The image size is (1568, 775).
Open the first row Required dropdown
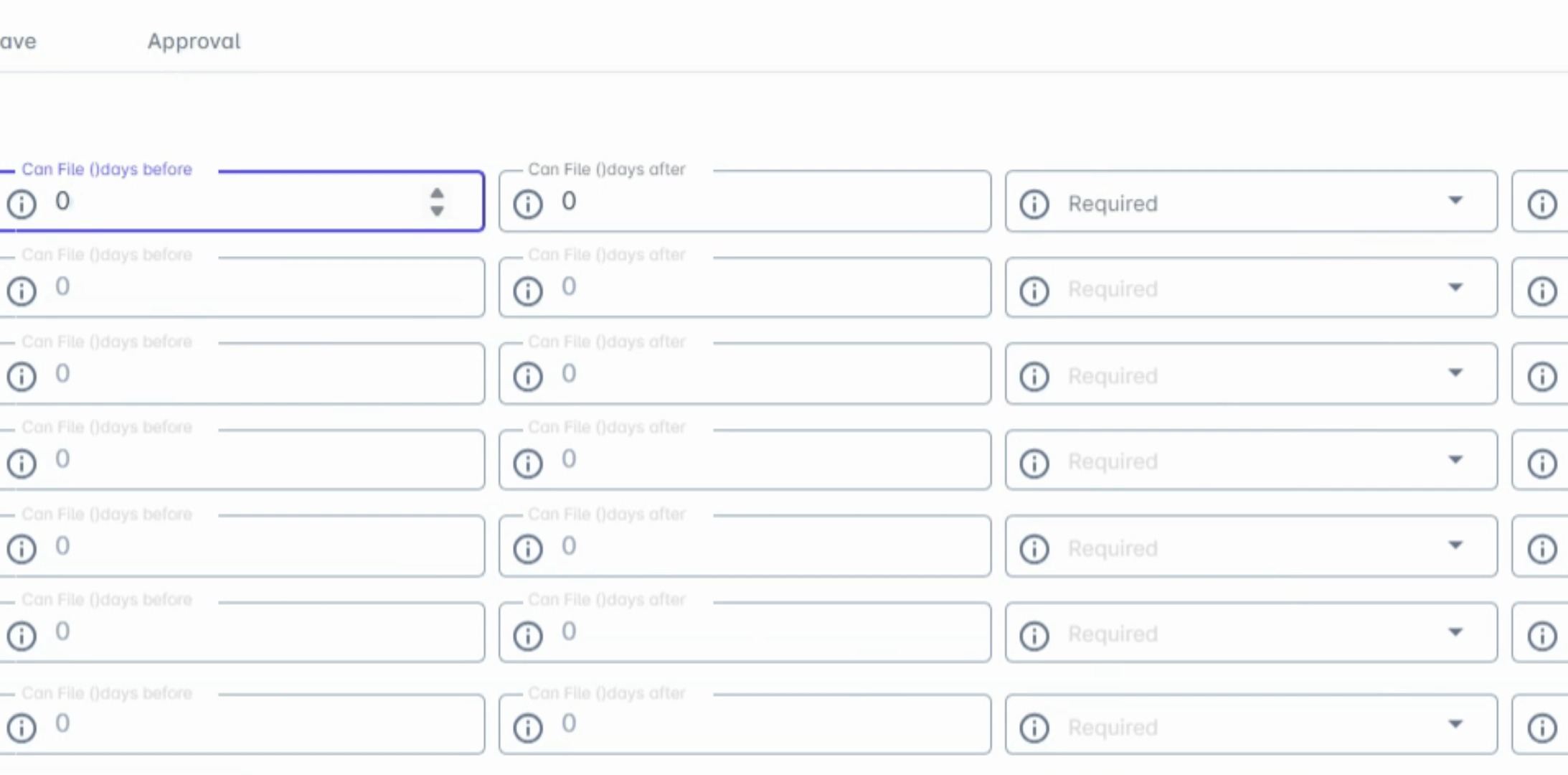pyautogui.click(x=1252, y=202)
